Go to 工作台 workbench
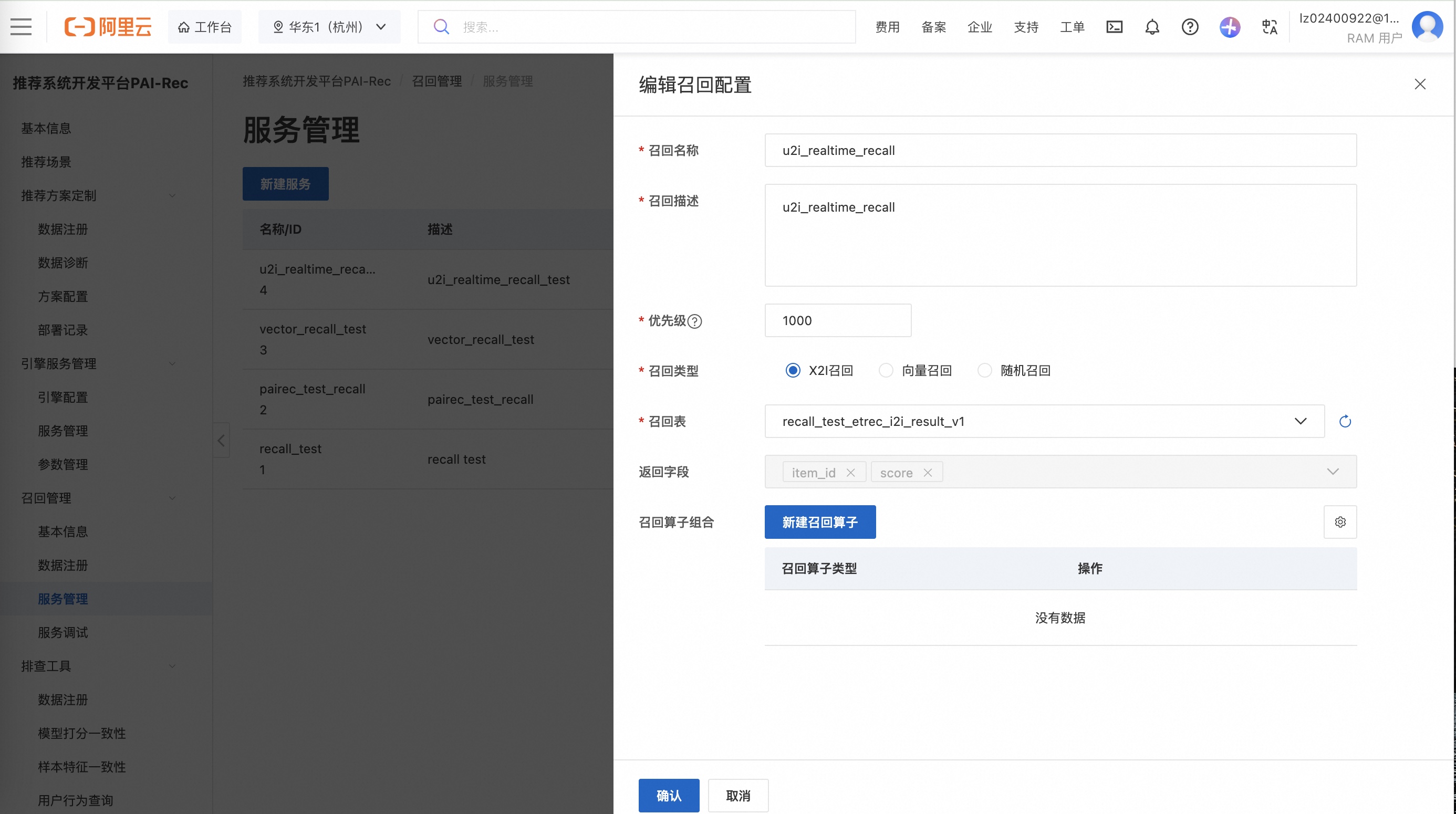The height and width of the screenshot is (814, 1456). (204, 27)
